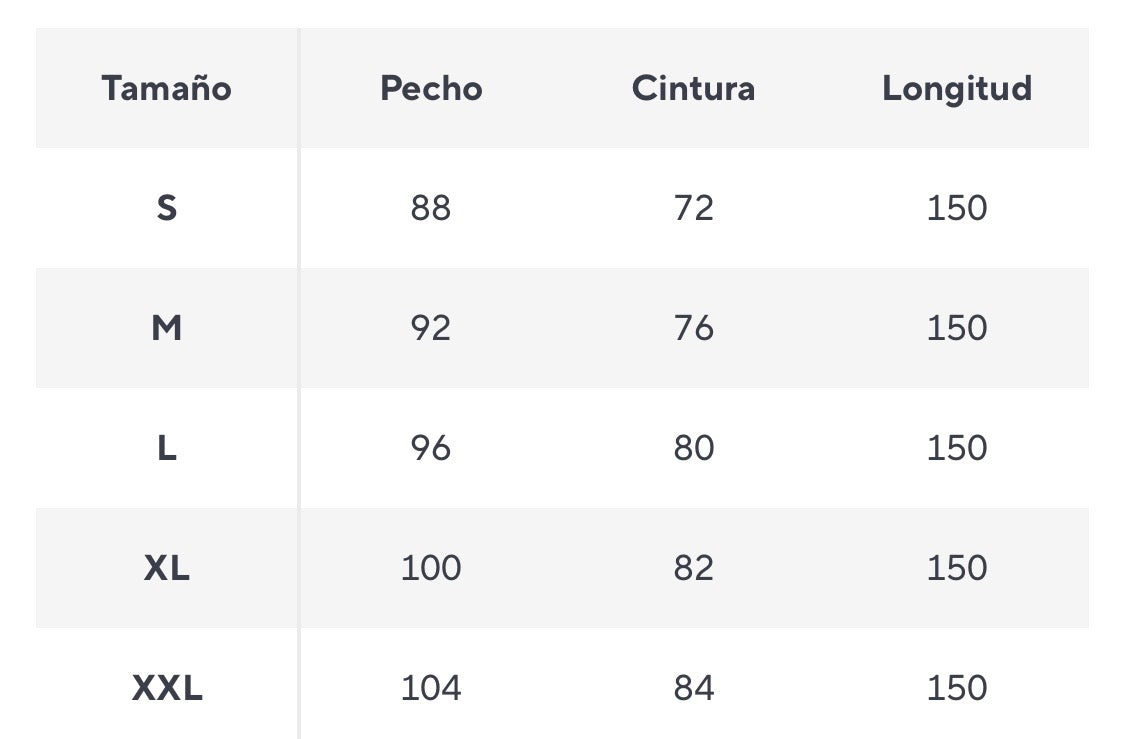The image size is (1125, 739).
Task: Click the waist value 82 for XL
Action: [693, 568]
